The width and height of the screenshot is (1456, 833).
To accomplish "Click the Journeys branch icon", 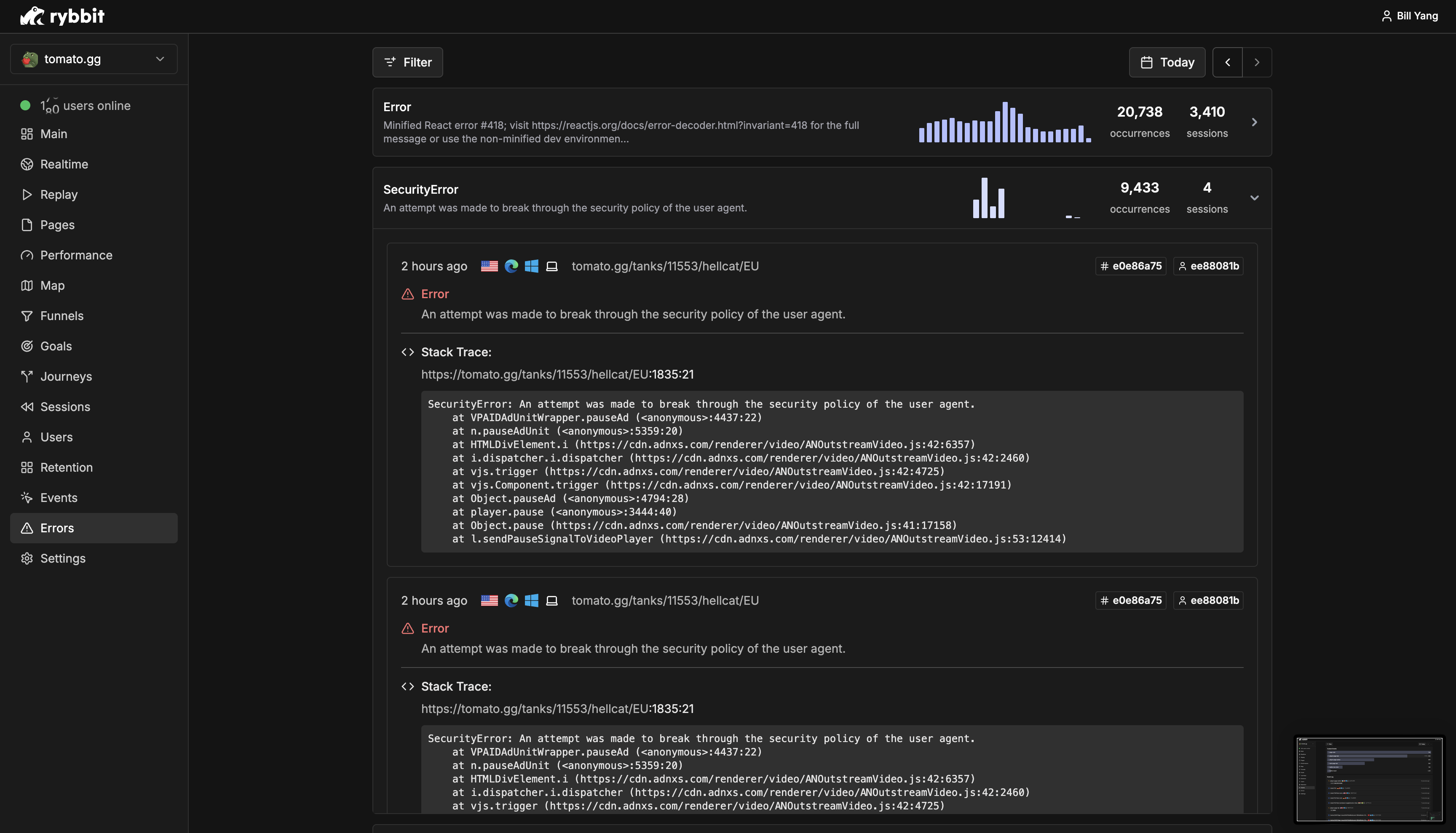I will pyautogui.click(x=27, y=376).
